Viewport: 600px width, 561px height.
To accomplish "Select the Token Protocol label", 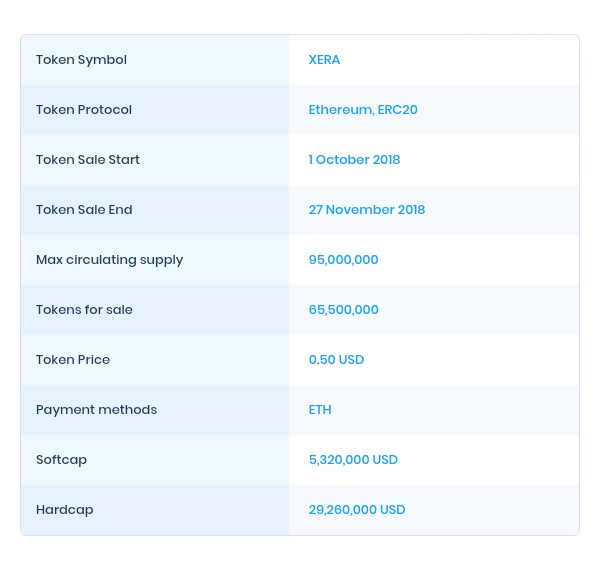I will [84, 110].
